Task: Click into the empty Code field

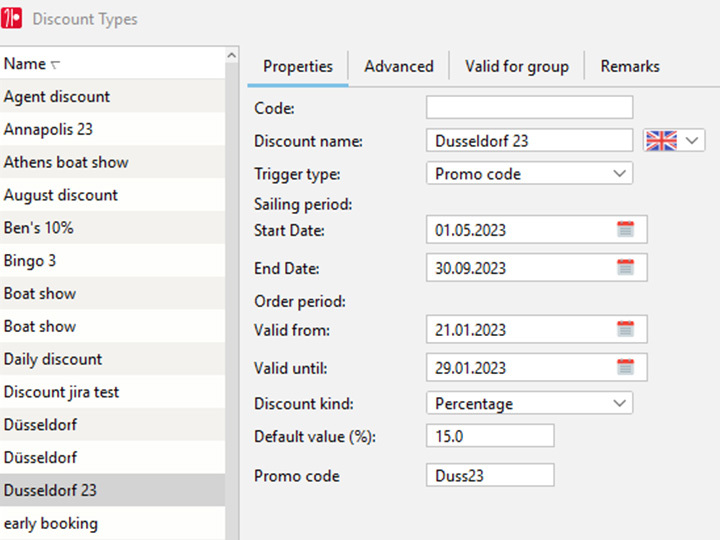Action: click(529, 107)
